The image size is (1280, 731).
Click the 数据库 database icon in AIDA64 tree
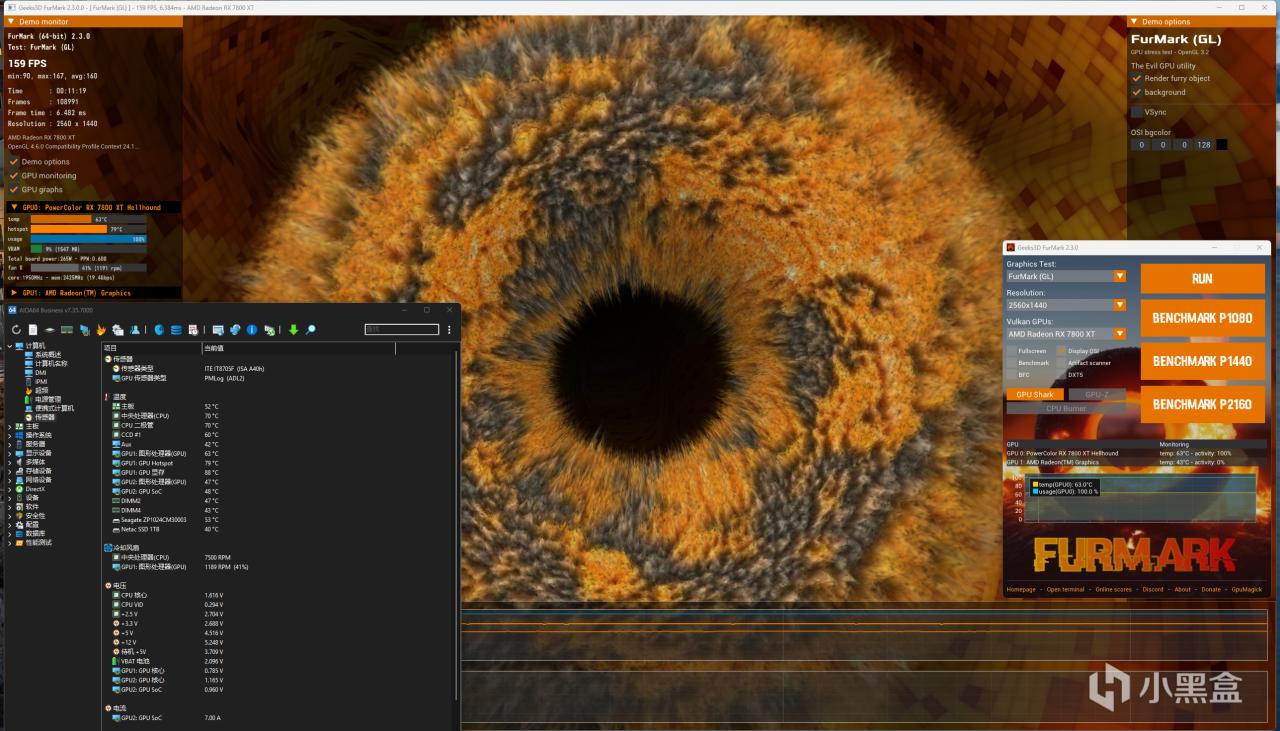point(19,534)
